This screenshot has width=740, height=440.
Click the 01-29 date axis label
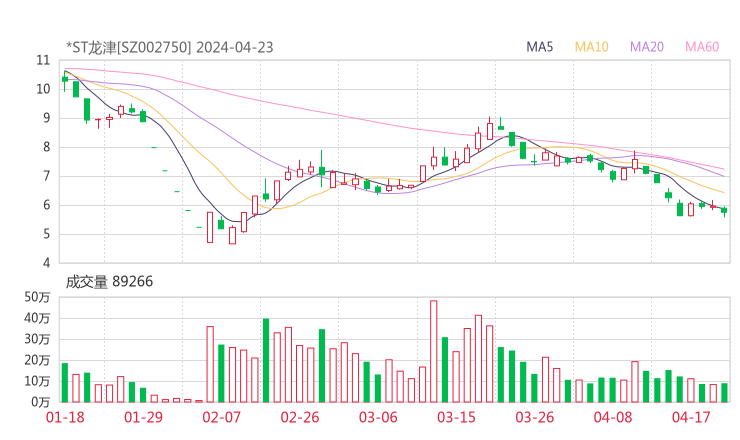point(143,417)
